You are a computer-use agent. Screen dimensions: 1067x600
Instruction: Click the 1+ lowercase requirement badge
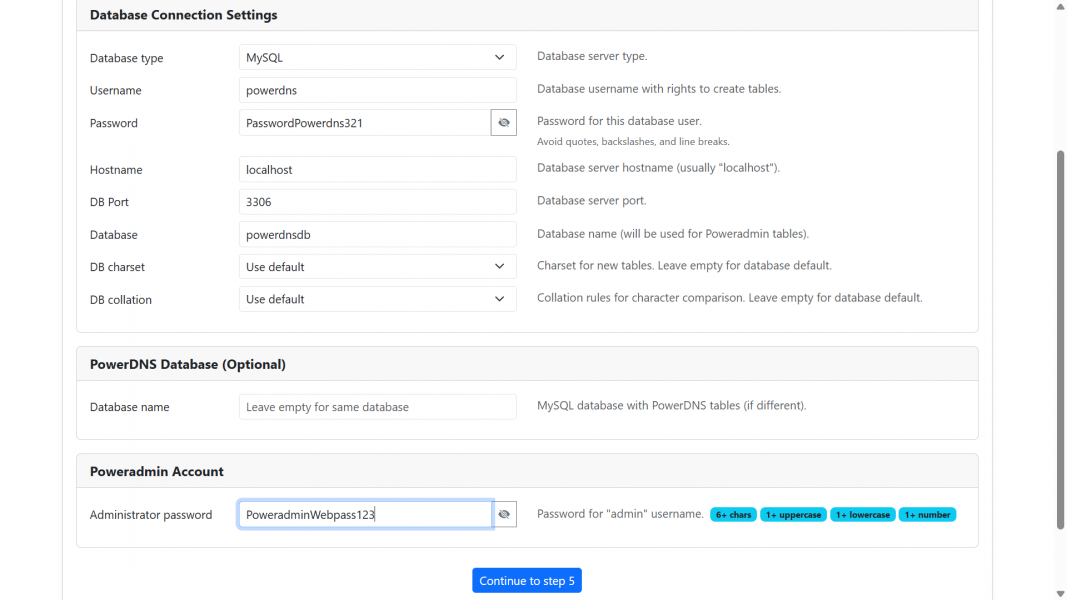pyautogui.click(x=862, y=515)
